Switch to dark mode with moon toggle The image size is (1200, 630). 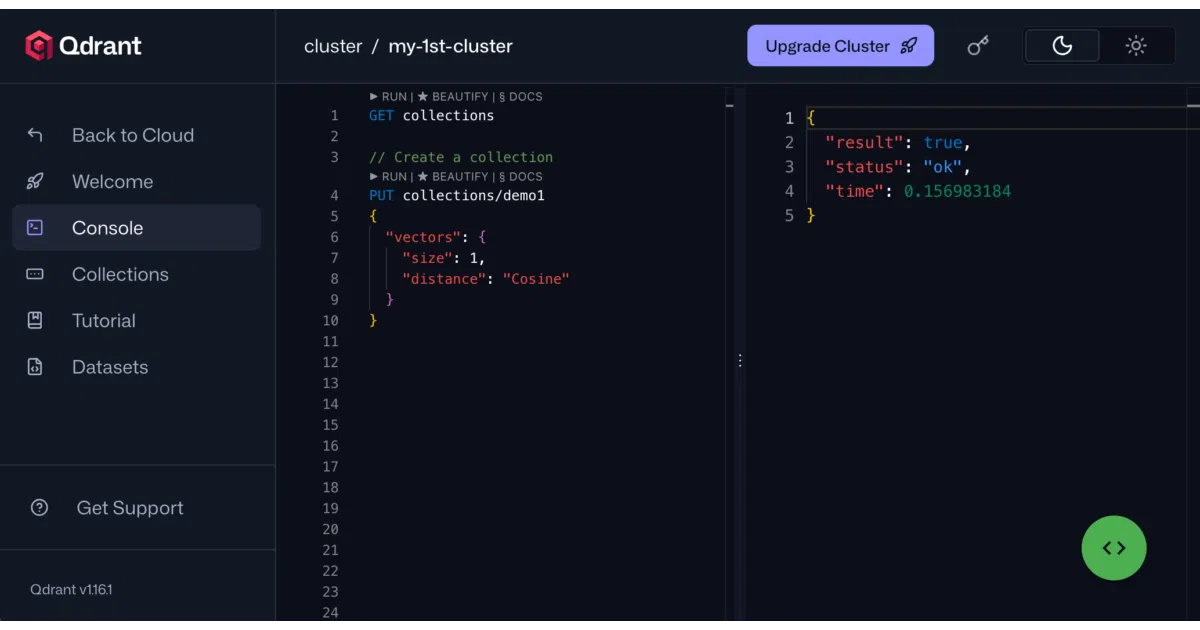[1062, 46]
